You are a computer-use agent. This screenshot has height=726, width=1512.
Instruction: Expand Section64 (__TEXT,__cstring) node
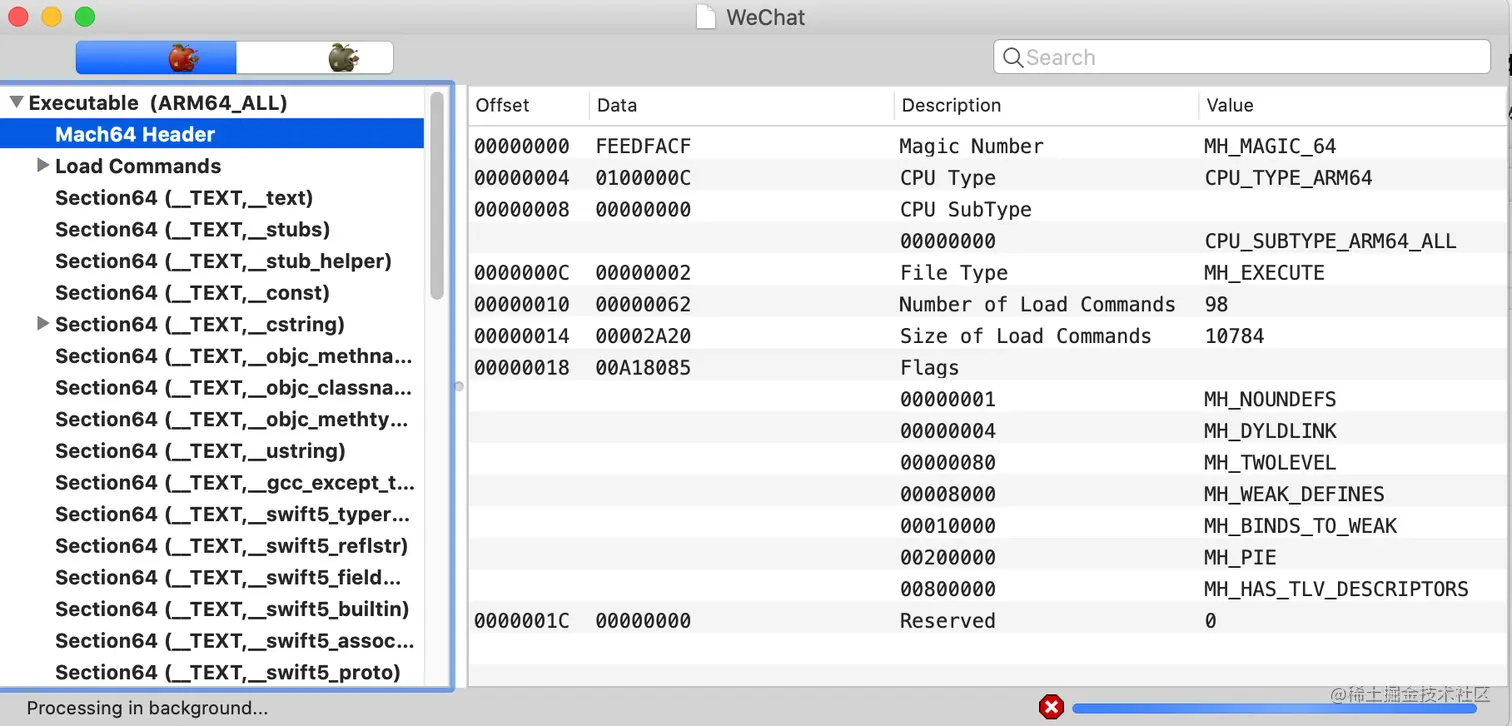point(42,323)
